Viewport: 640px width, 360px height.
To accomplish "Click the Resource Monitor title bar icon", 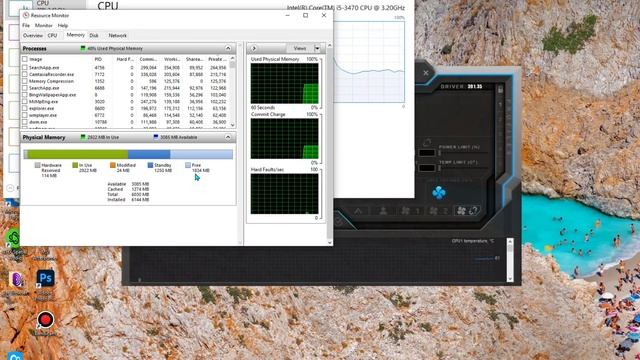I will click(x=26, y=16).
